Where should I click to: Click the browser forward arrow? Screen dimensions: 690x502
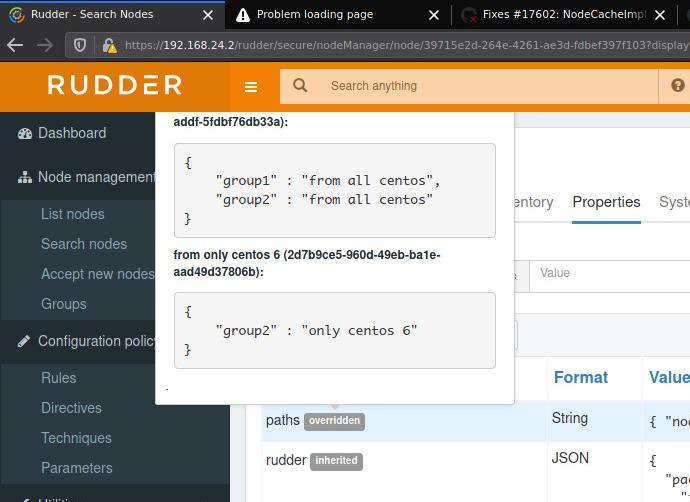pyautogui.click(x=44, y=45)
